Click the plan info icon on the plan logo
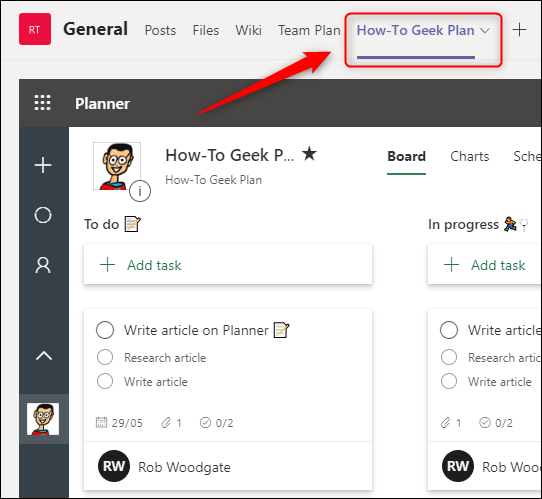The height and width of the screenshot is (499, 542). pos(140,190)
